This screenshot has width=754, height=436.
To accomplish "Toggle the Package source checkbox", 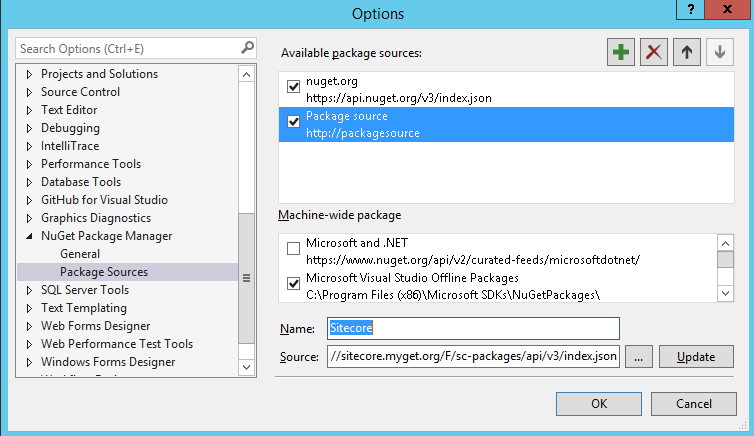I will [x=294, y=122].
